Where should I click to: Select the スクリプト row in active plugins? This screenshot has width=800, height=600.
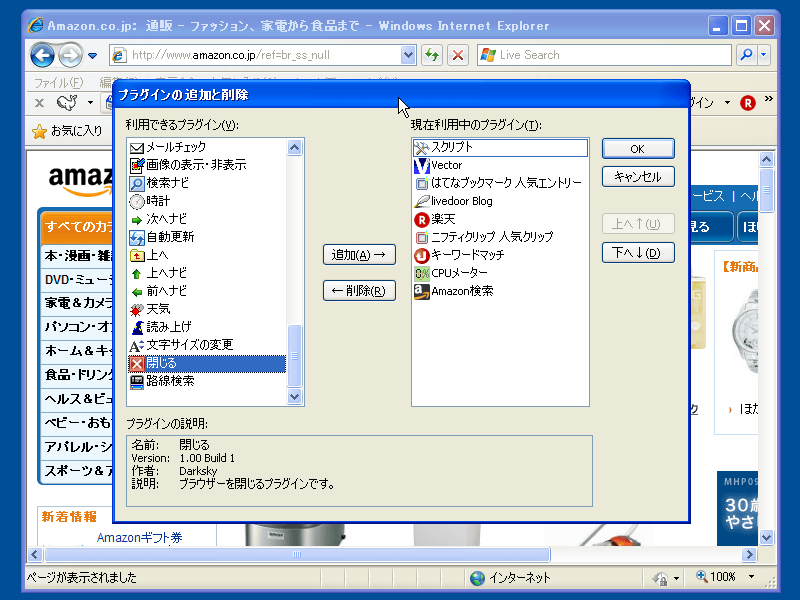pyautogui.click(x=500, y=147)
